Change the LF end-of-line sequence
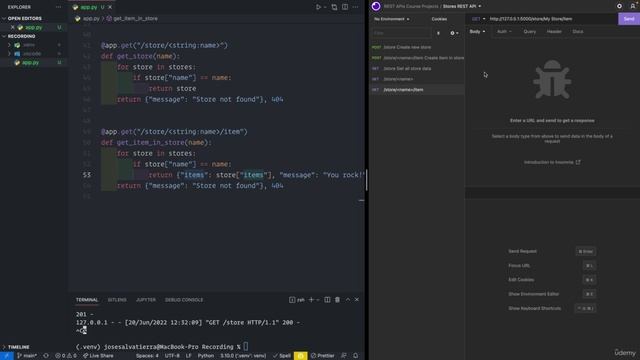 click(x=189, y=356)
